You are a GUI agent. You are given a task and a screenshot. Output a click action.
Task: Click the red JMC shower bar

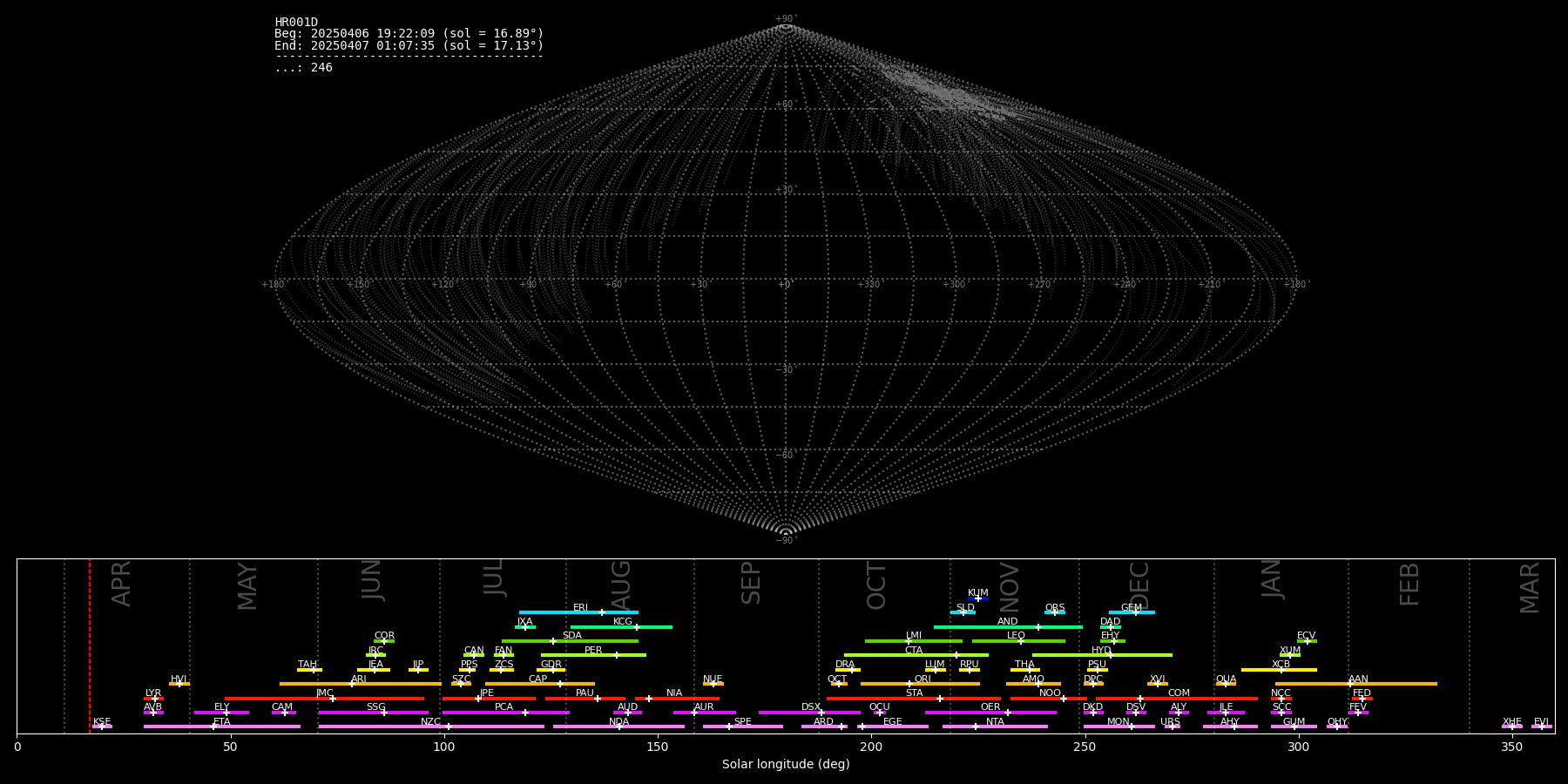coord(325,698)
